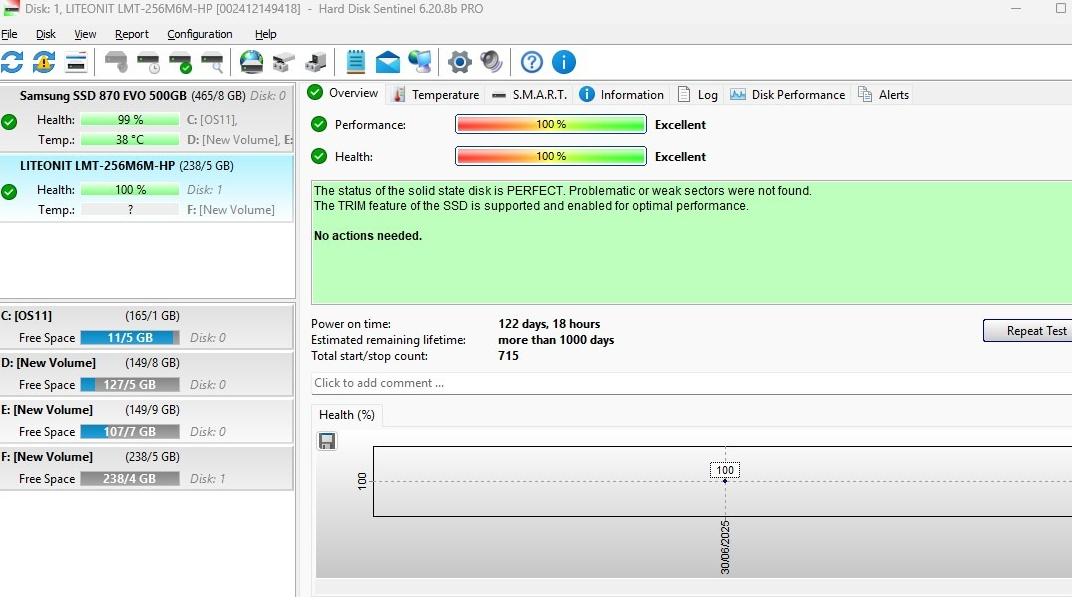Save health graph using floppy disk icon
The height and width of the screenshot is (603, 1072).
point(327,441)
